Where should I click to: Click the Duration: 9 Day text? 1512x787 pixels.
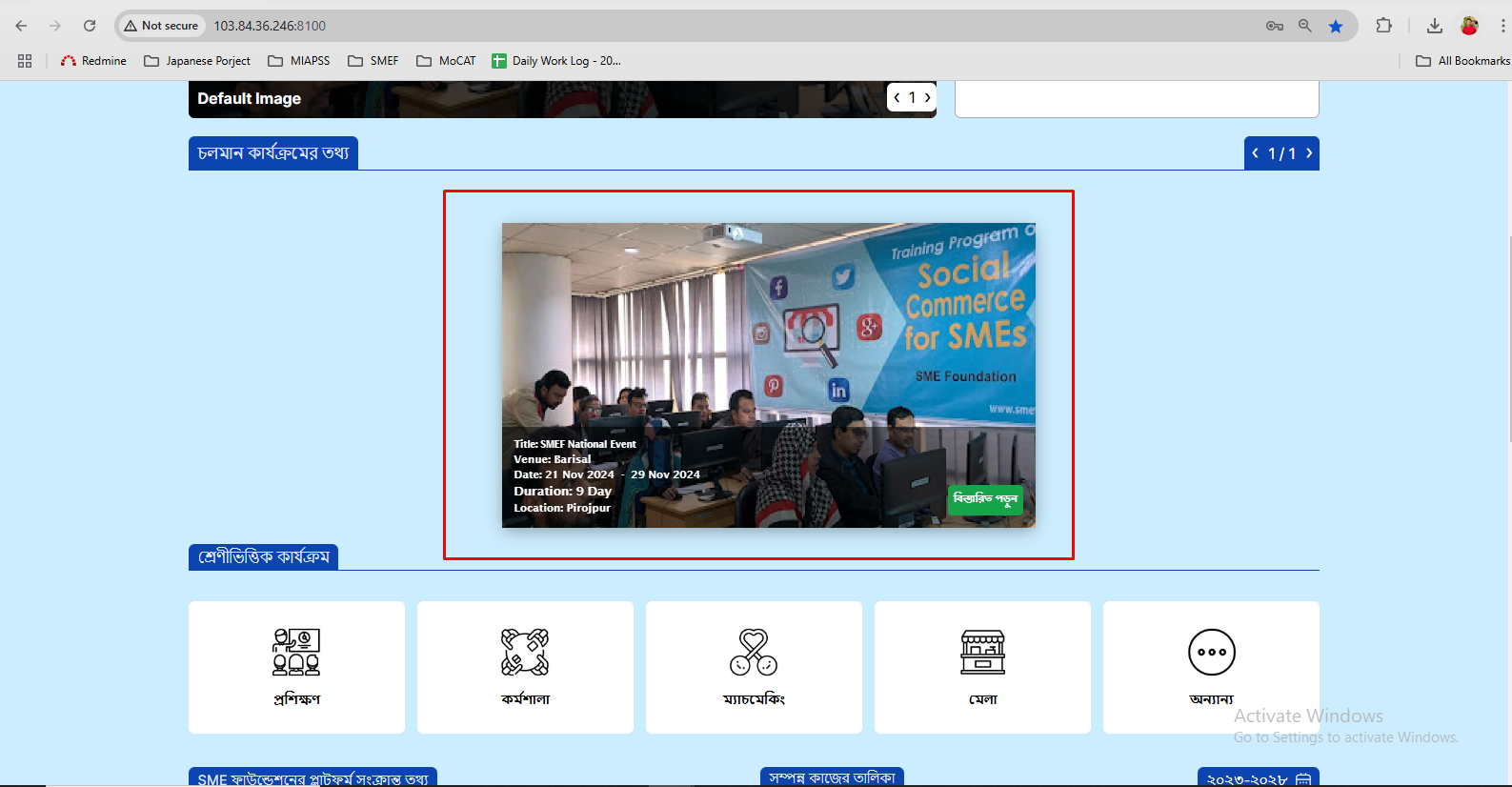tap(562, 492)
